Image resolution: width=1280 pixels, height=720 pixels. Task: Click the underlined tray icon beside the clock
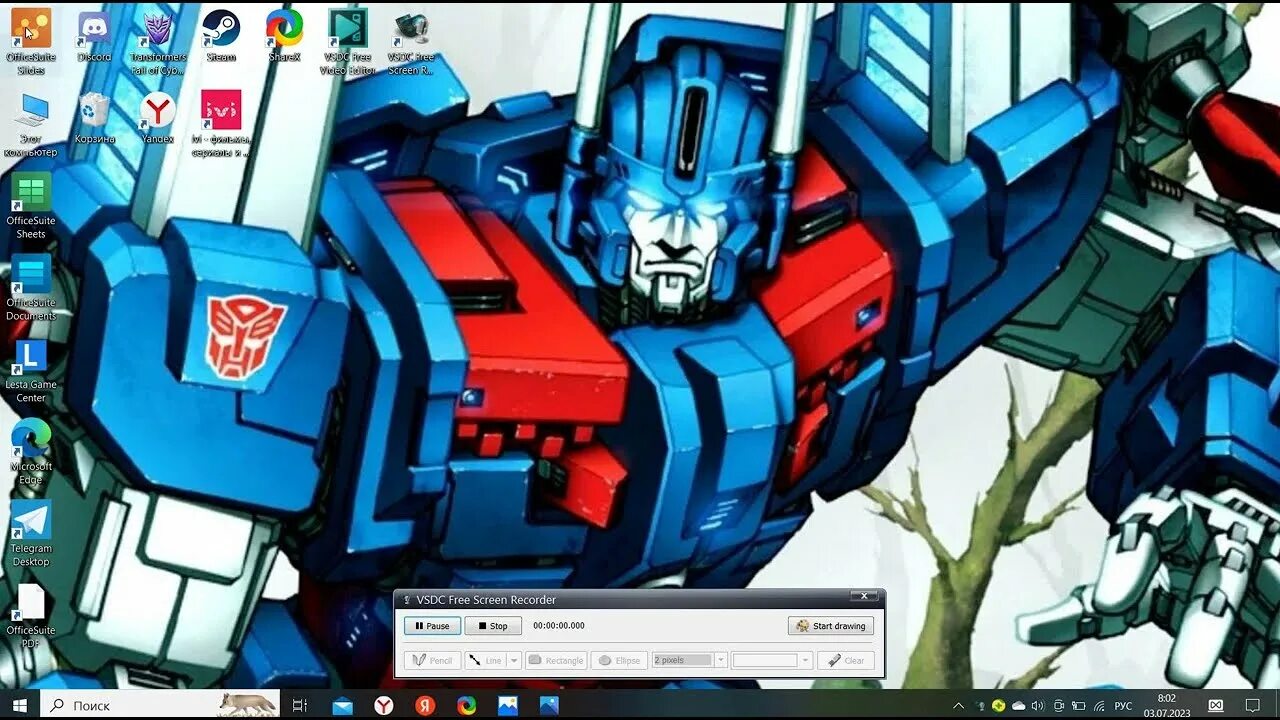tap(1216, 705)
